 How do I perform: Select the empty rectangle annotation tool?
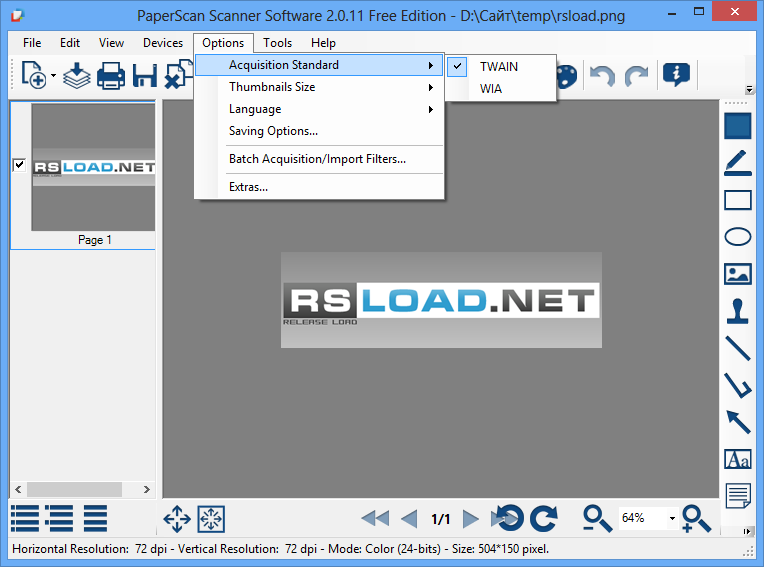pyautogui.click(x=738, y=200)
